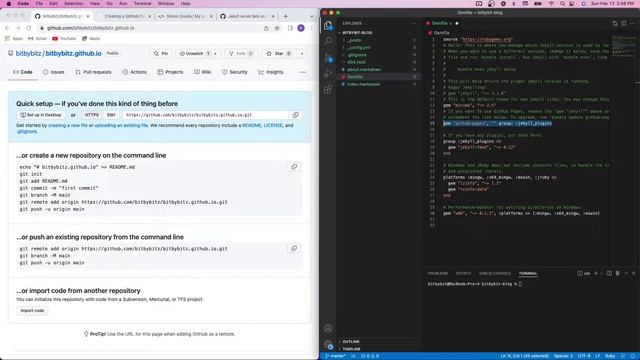640x360 pixels.
Task: Open Run and Debug view in VS Code
Action: click(x=328, y=74)
